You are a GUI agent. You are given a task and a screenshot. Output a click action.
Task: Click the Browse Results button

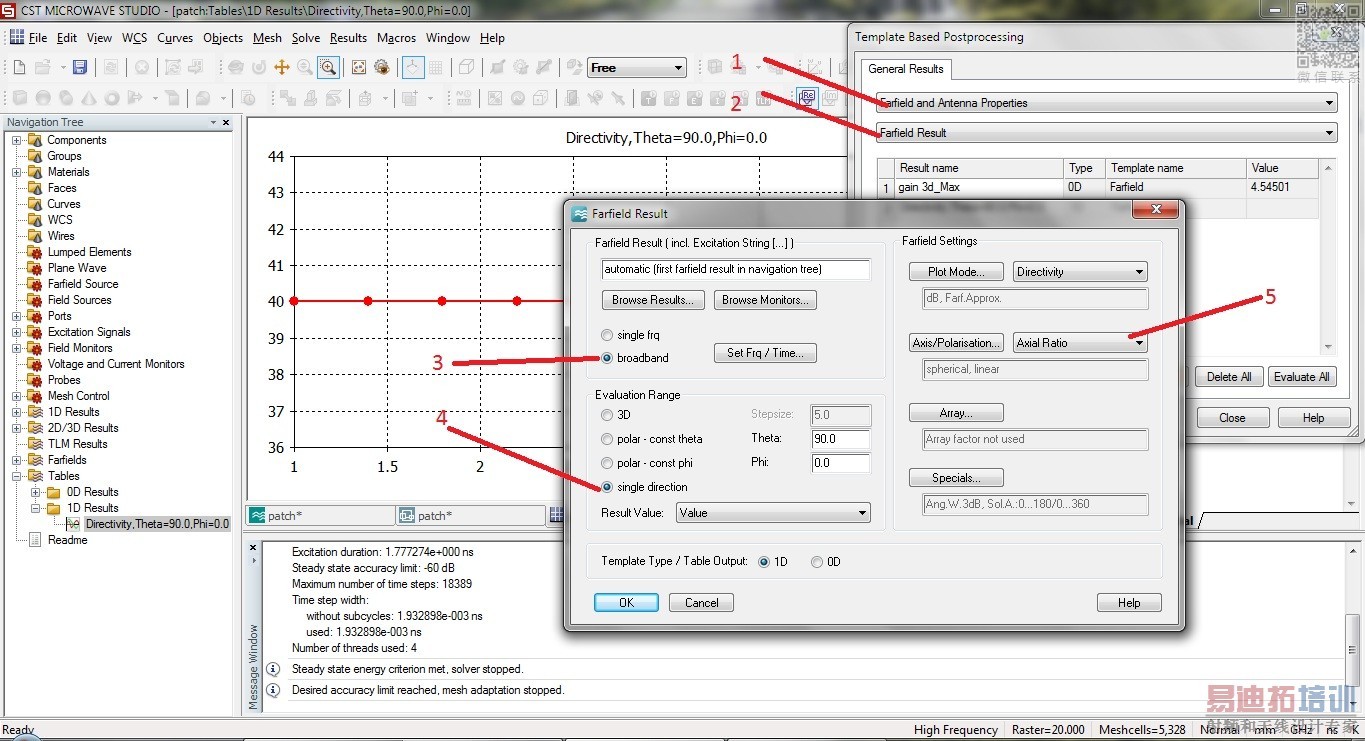click(654, 300)
